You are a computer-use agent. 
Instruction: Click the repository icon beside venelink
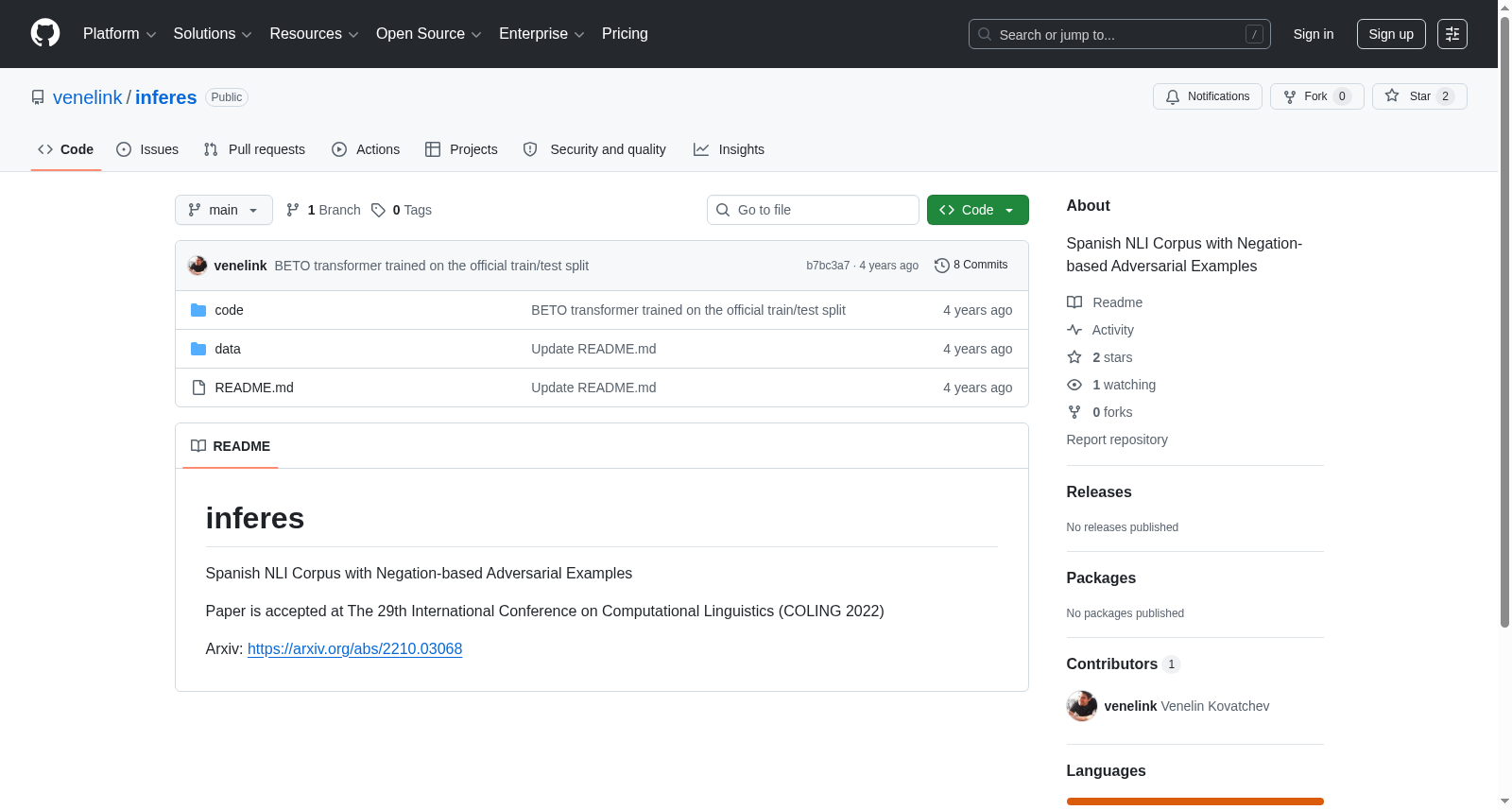pos(38,97)
